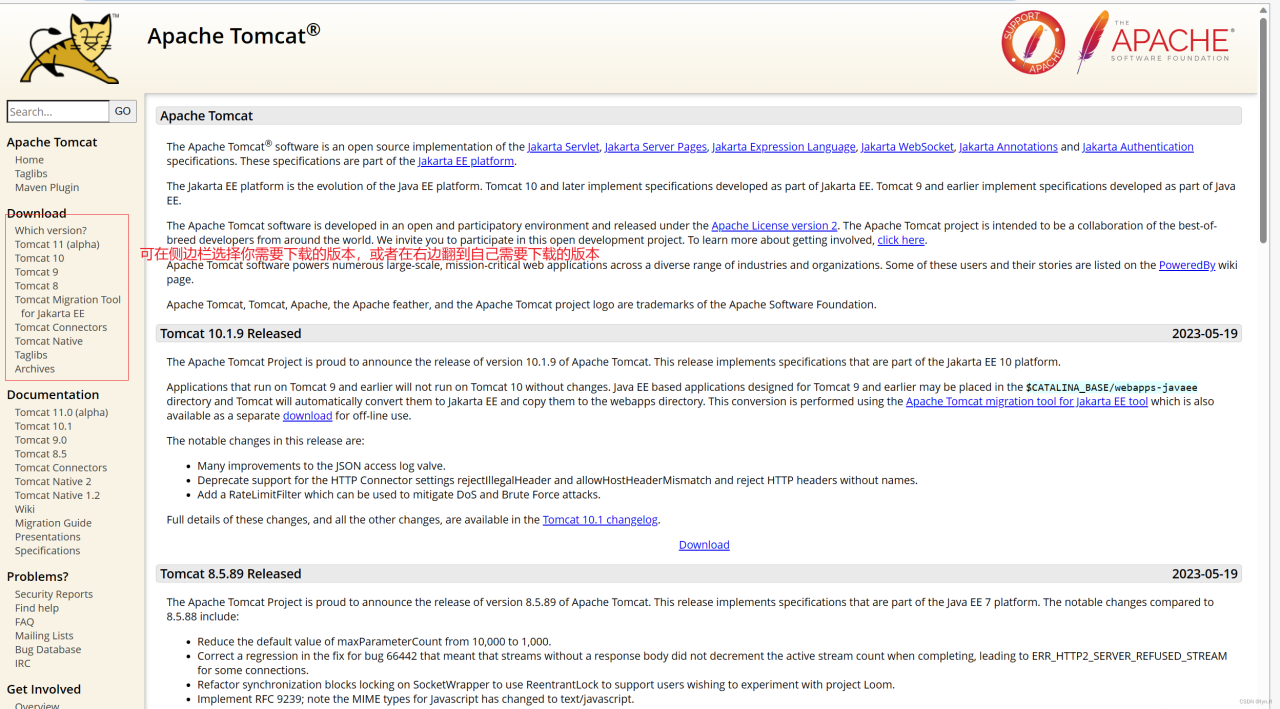Image resolution: width=1280 pixels, height=709 pixels.
Task: Click the Tomcat cat logo
Action: click(x=69, y=50)
